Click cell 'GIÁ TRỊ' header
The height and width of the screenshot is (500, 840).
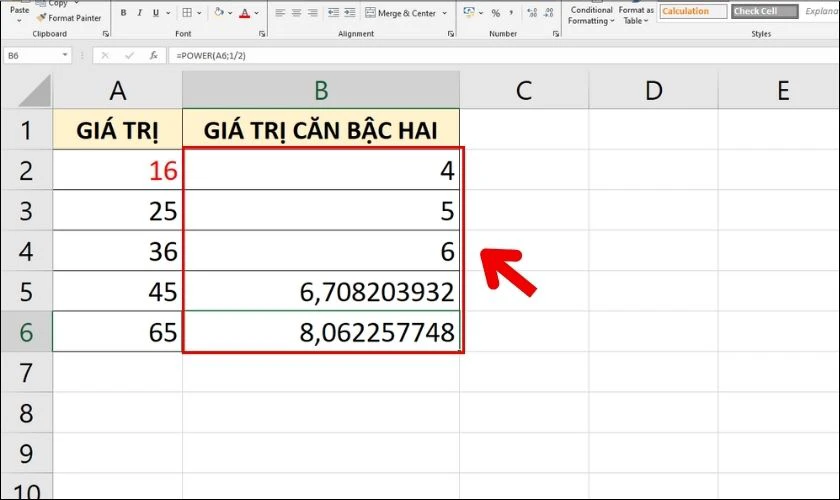(x=117, y=130)
